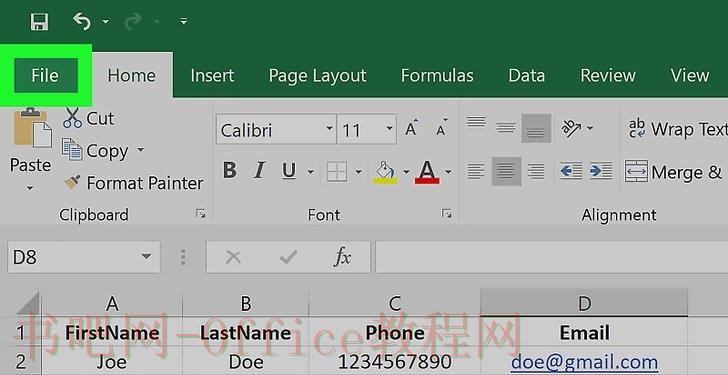Viewport: 728px width, 375px height.
Task: Apply the yellow fill color bucket
Action: tap(385, 172)
